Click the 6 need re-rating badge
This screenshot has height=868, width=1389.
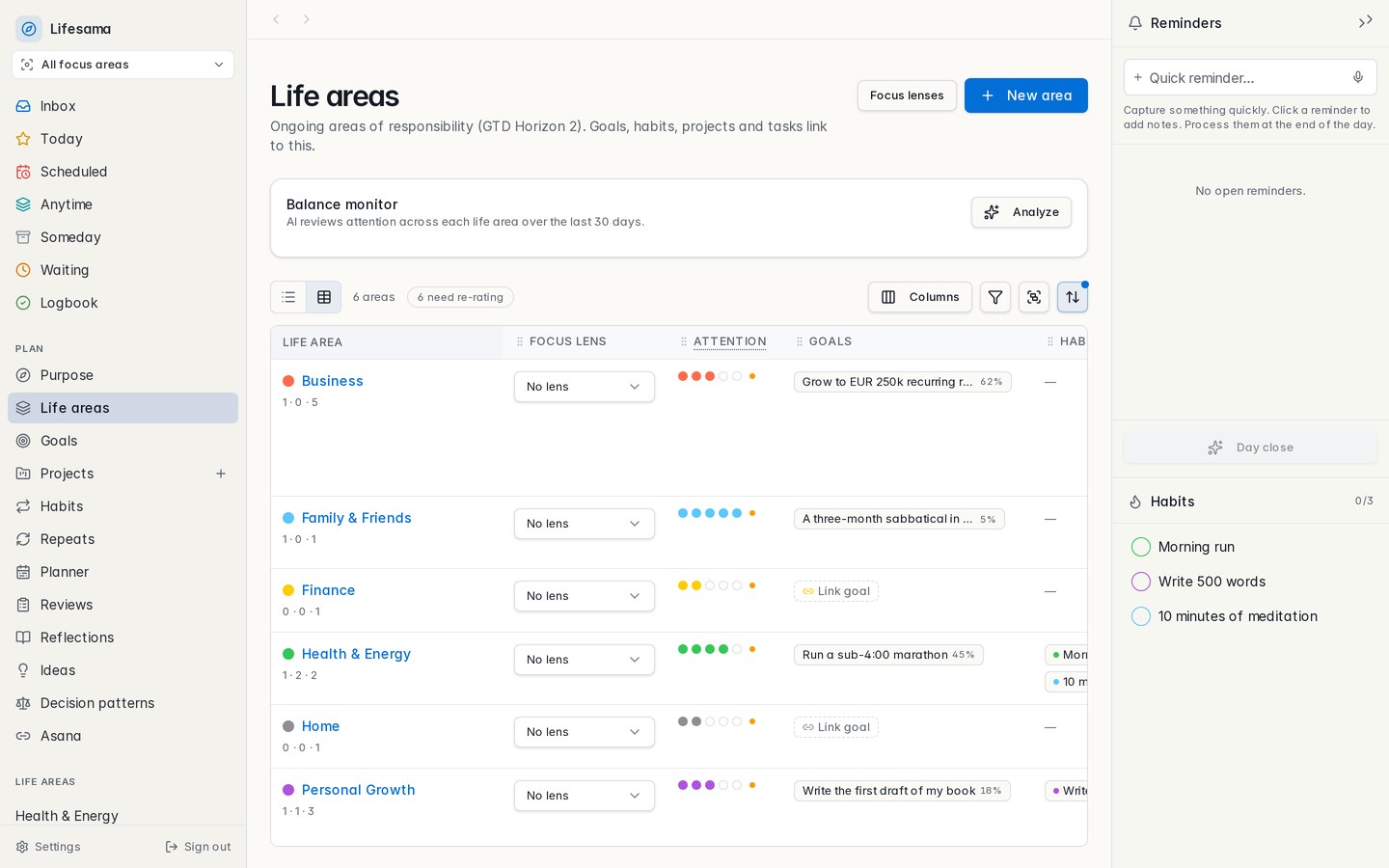pyautogui.click(x=460, y=297)
